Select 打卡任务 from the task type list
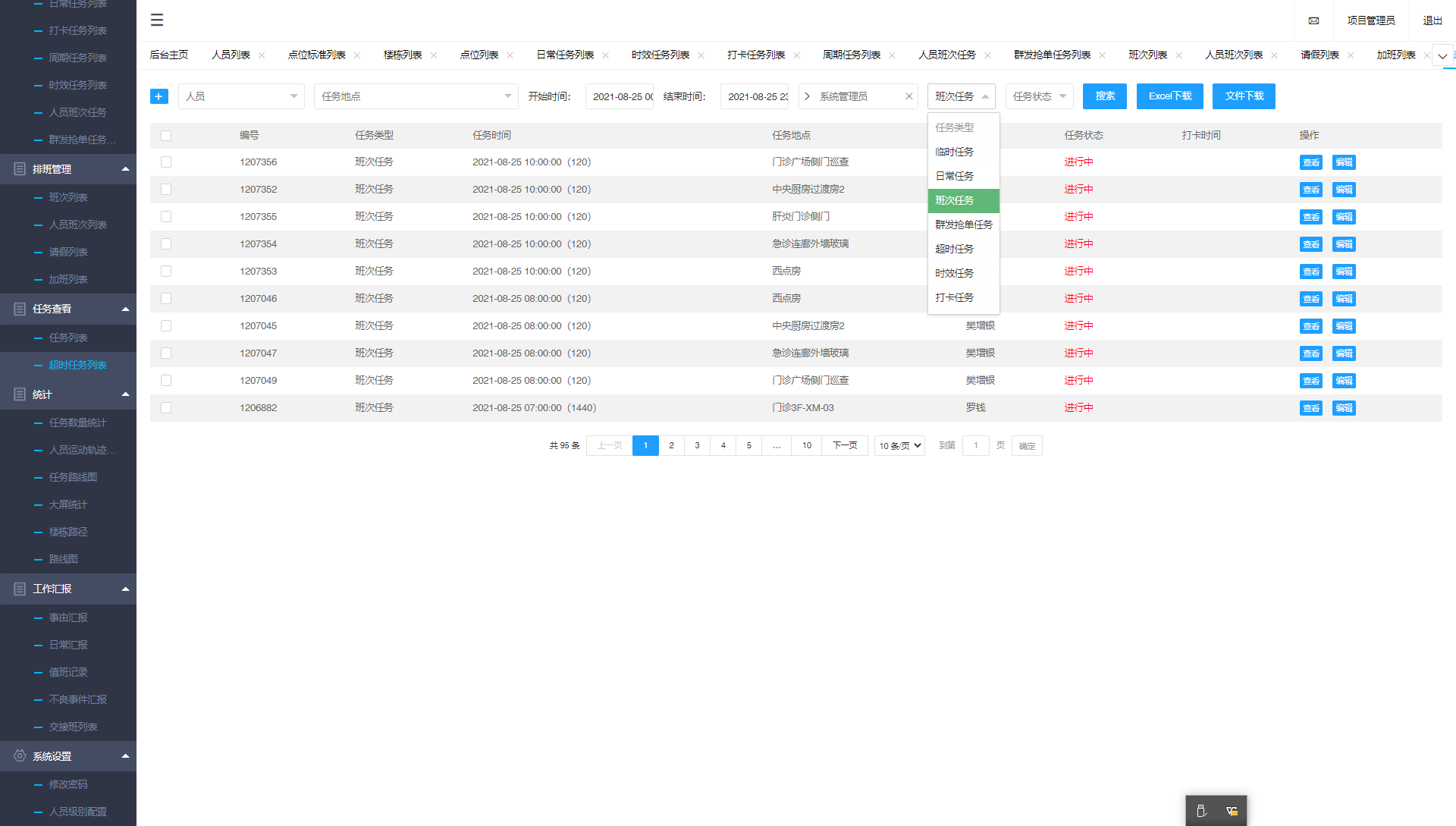 [x=964, y=298]
